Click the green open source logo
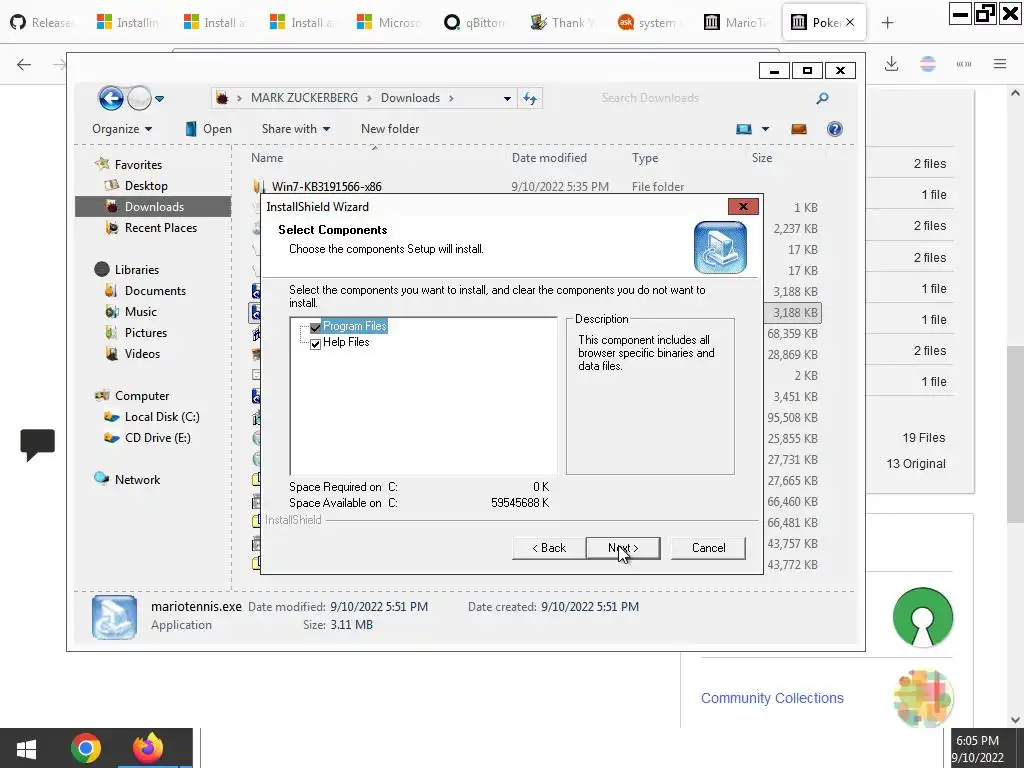This screenshot has height=768, width=1024. [x=922, y=617]
